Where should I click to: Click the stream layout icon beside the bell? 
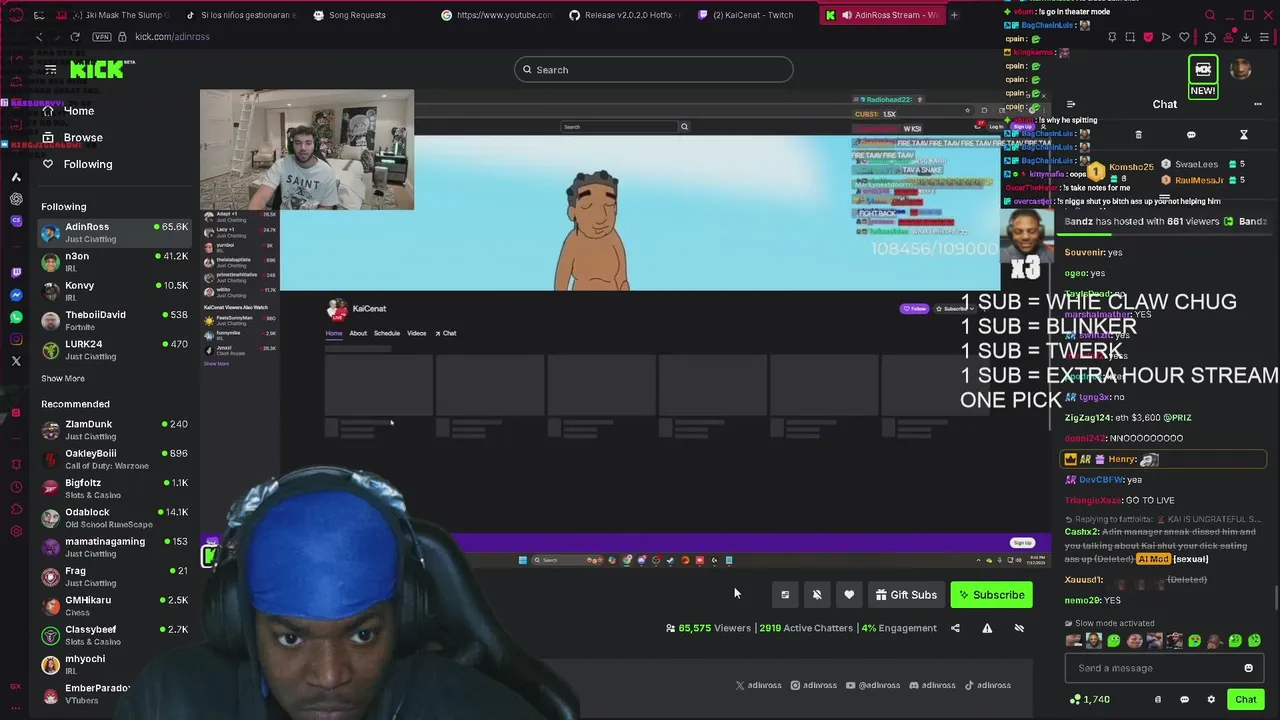pos(785,595)
